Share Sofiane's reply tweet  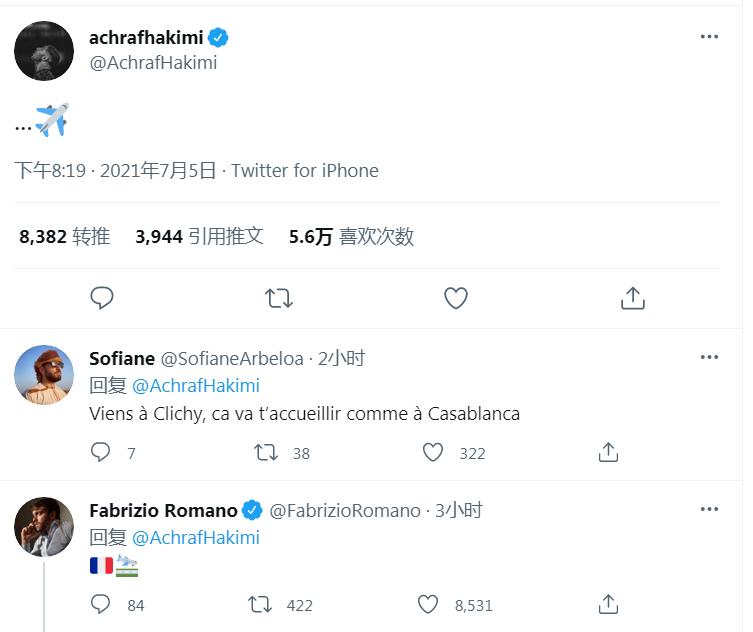pos(608,453)
